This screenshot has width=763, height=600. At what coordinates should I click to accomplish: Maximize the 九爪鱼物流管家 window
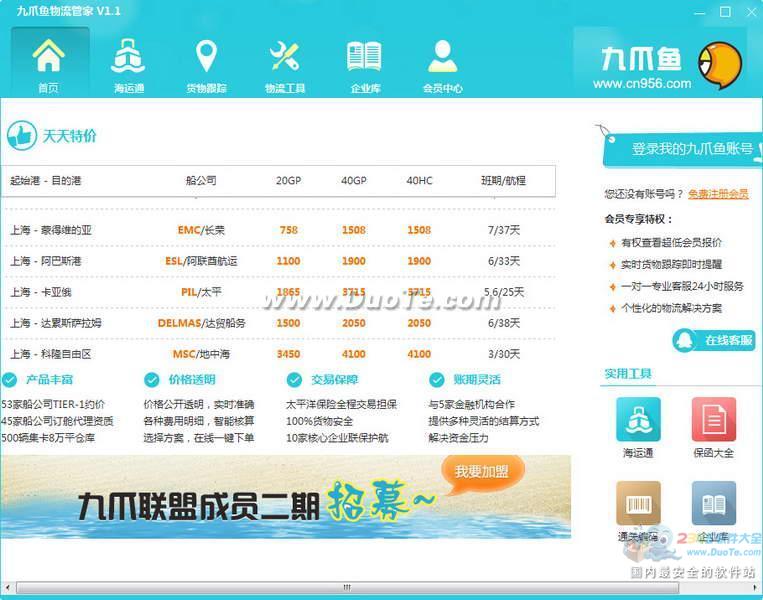pos(725,12)
